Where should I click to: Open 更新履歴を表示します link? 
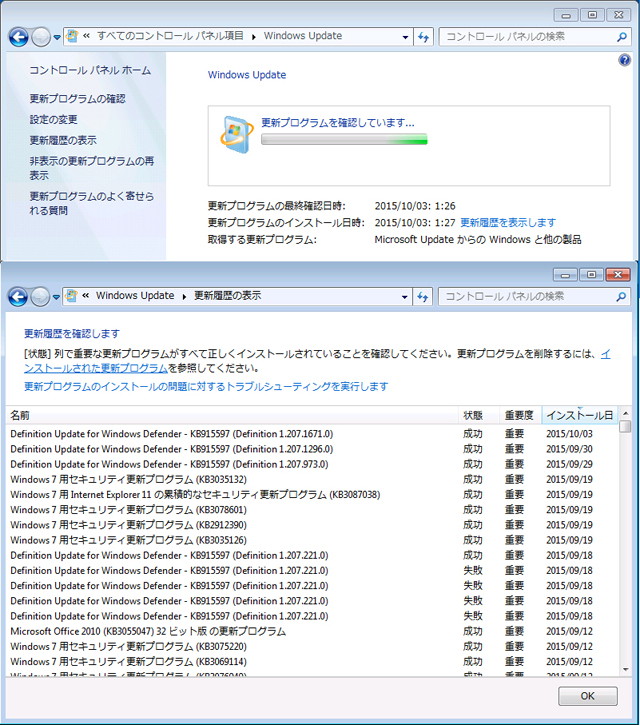[x=507, y=222]
